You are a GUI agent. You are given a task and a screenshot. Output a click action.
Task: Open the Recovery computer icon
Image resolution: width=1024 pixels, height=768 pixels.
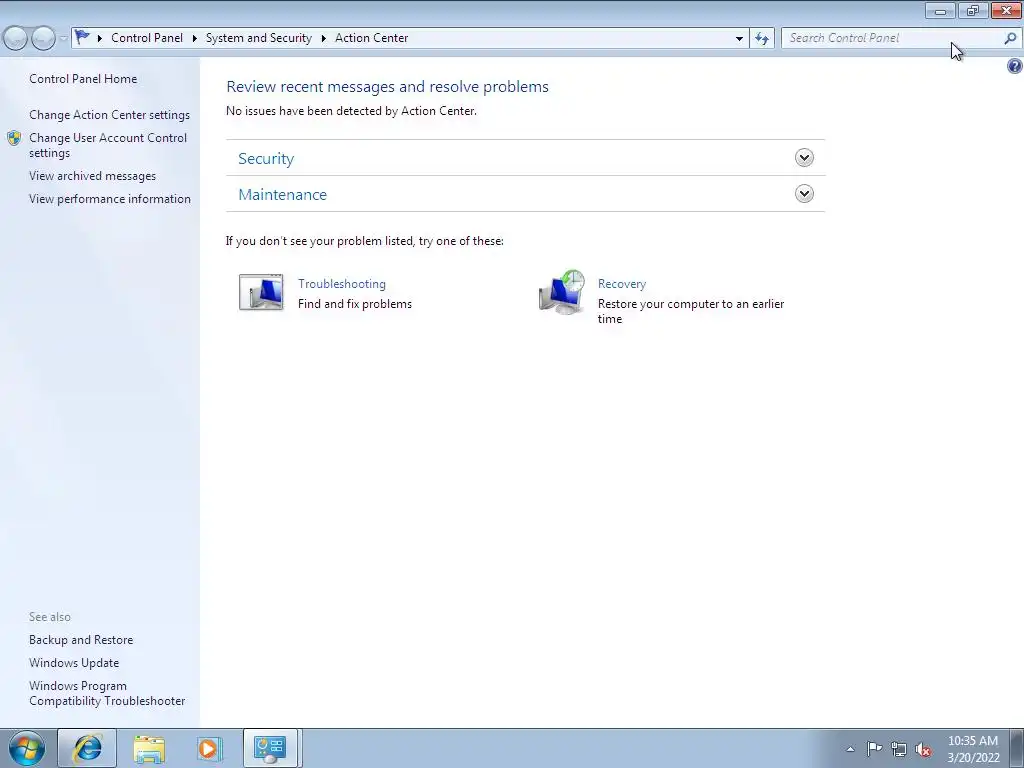click(x=562, y=292)
